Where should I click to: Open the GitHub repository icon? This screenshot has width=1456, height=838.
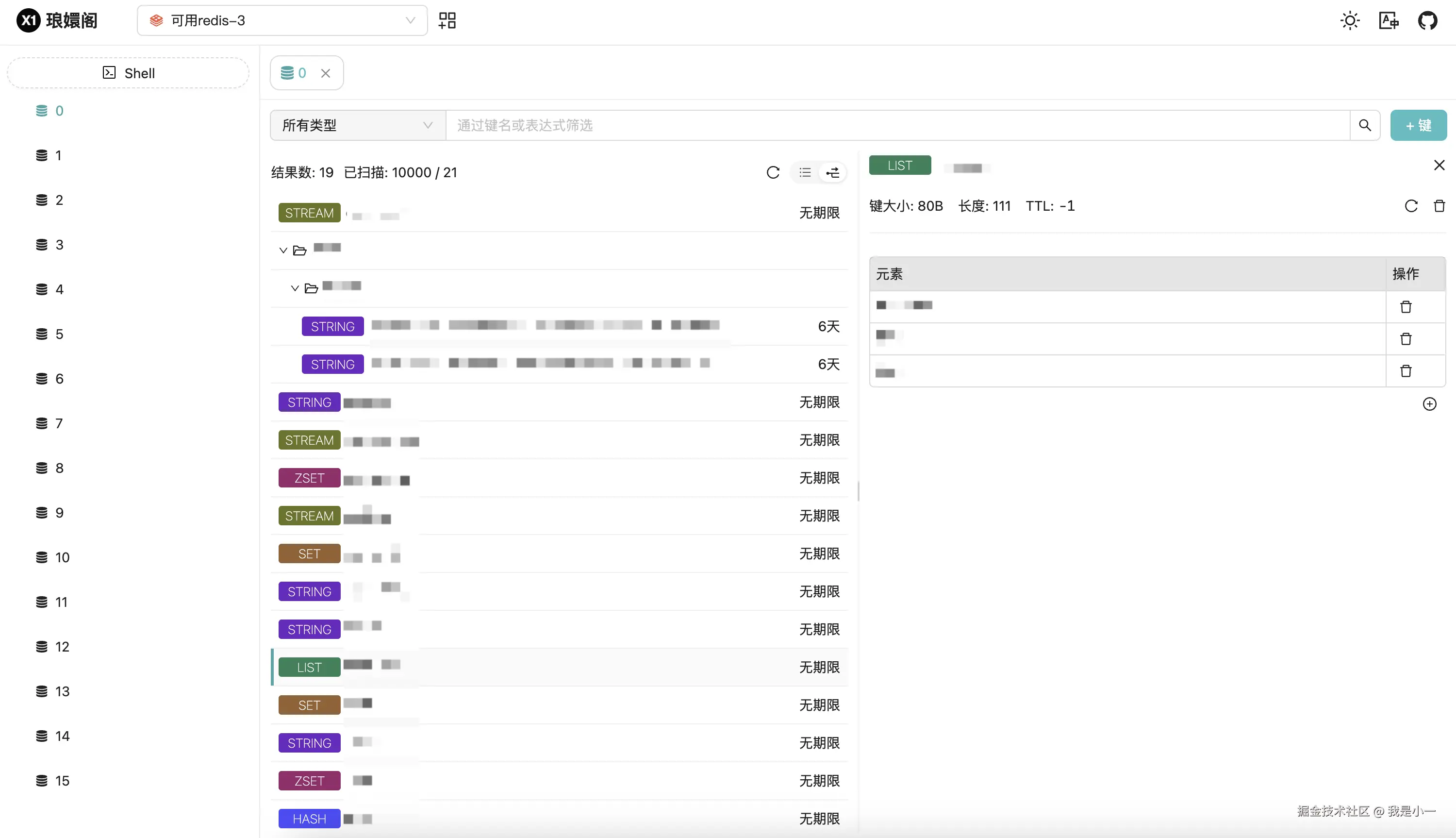click(x=1427, y=21)
